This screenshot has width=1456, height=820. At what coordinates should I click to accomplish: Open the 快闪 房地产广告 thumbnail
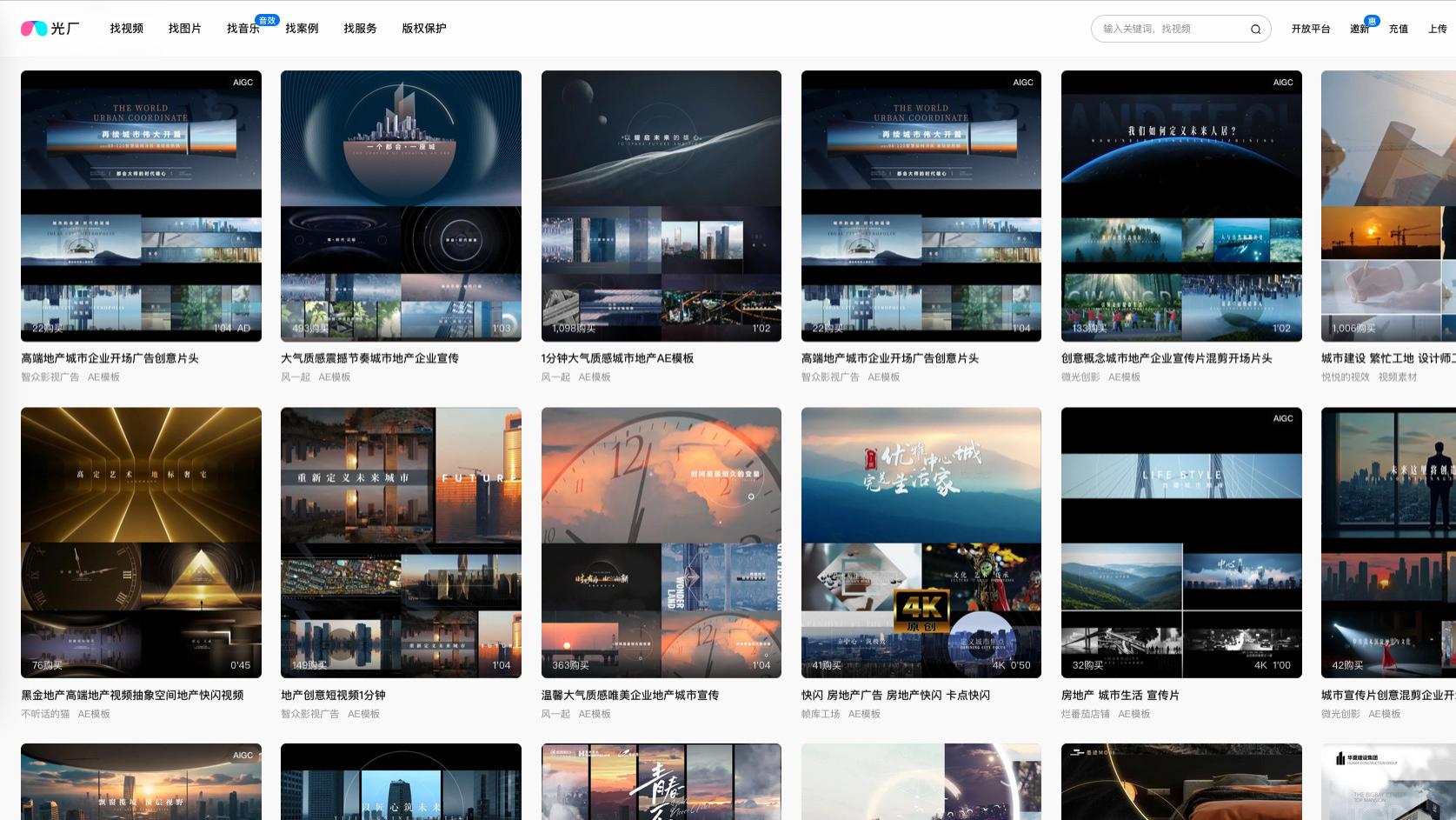921,543
